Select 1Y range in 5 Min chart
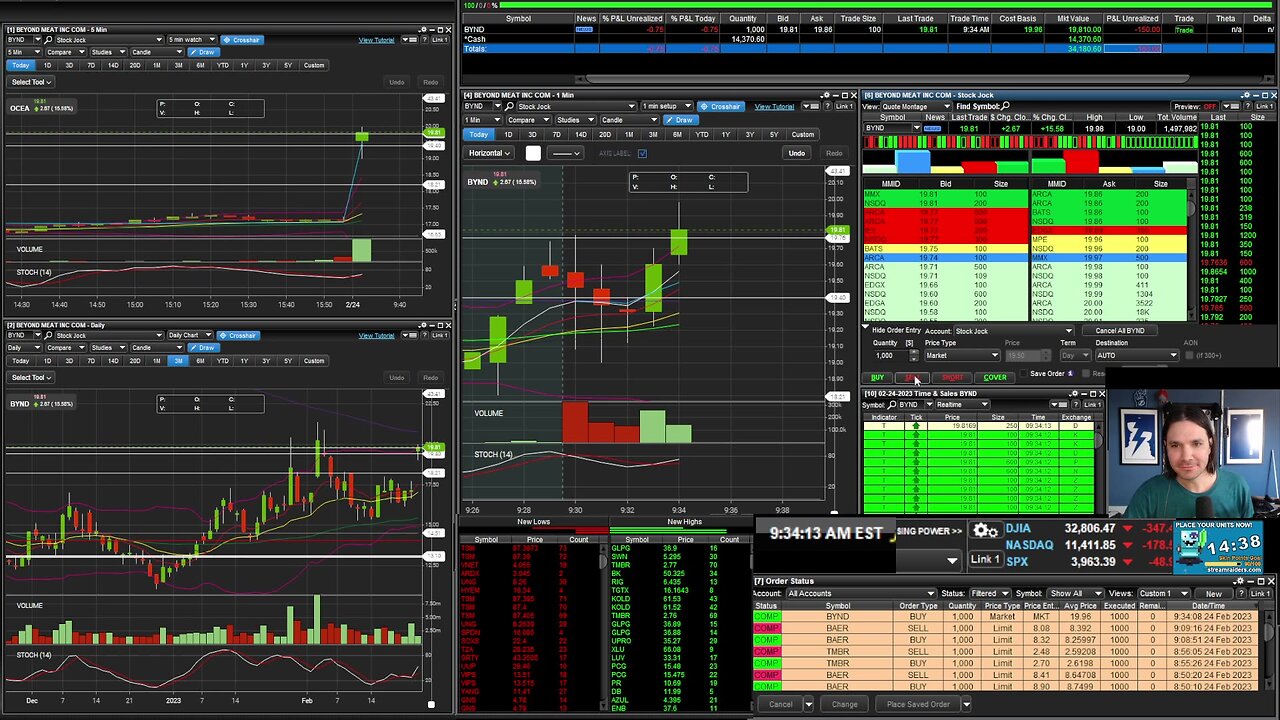 click(244, 65)
